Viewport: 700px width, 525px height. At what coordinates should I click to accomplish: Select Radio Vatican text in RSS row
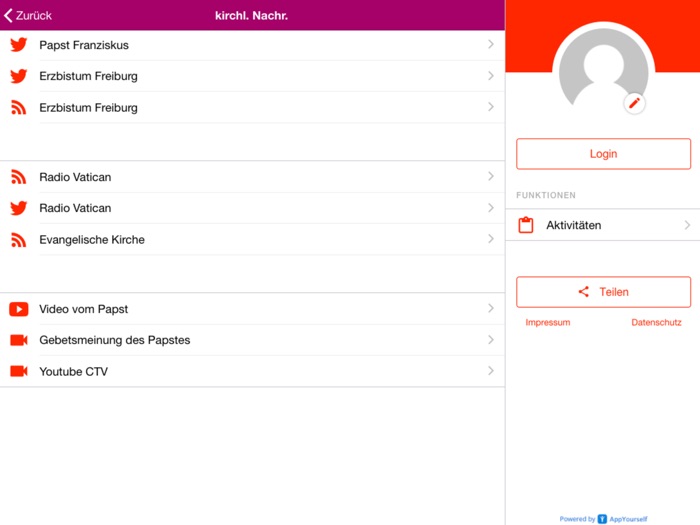coord(75,177)
